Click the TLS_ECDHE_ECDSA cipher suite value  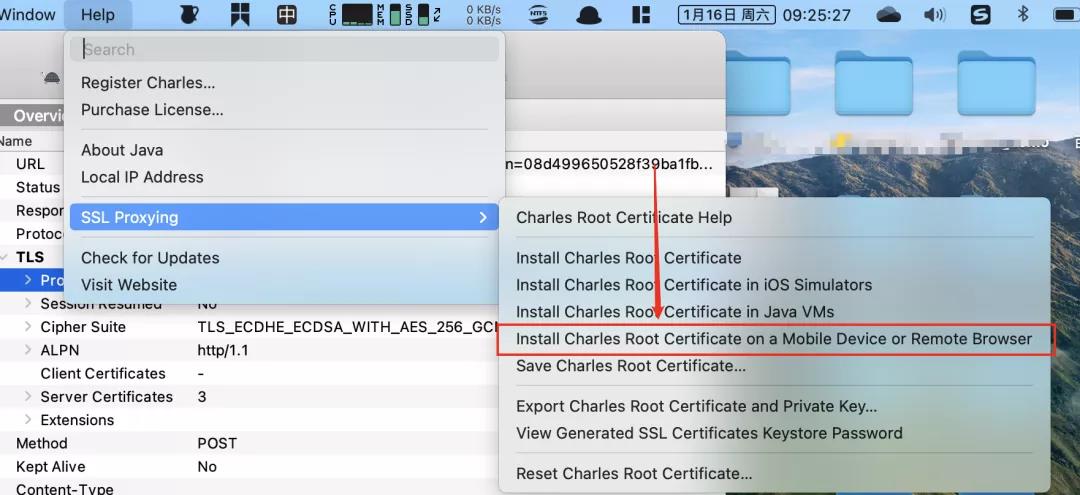[x=348, y=326]
